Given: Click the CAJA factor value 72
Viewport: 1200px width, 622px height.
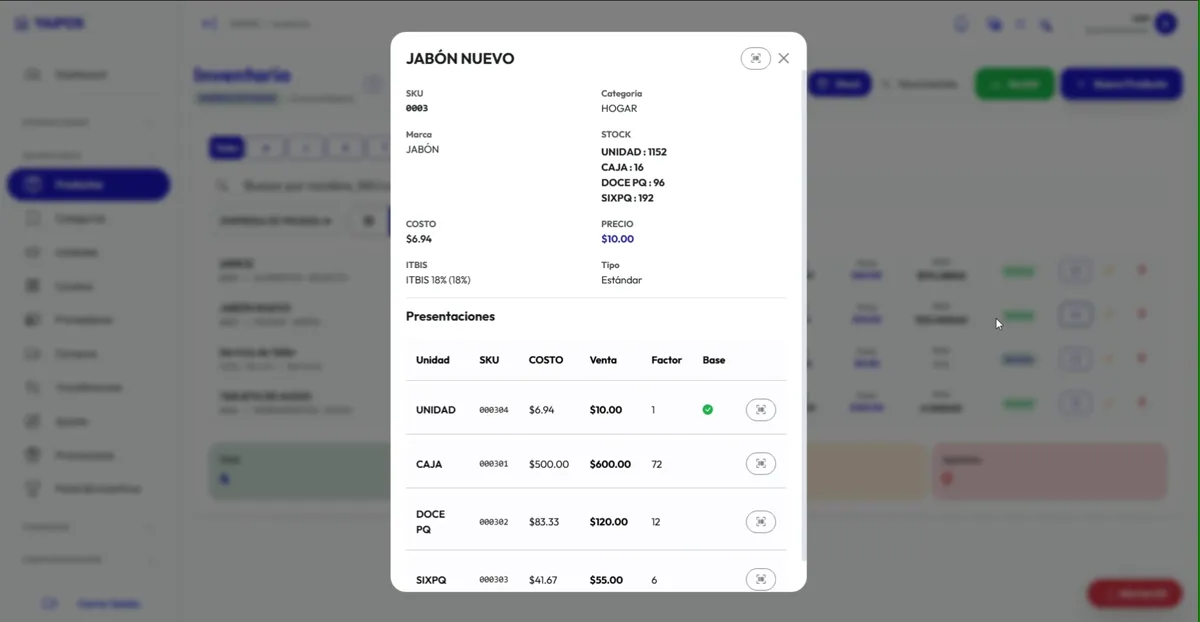Looking at the screenshot, I should point(657,464).
